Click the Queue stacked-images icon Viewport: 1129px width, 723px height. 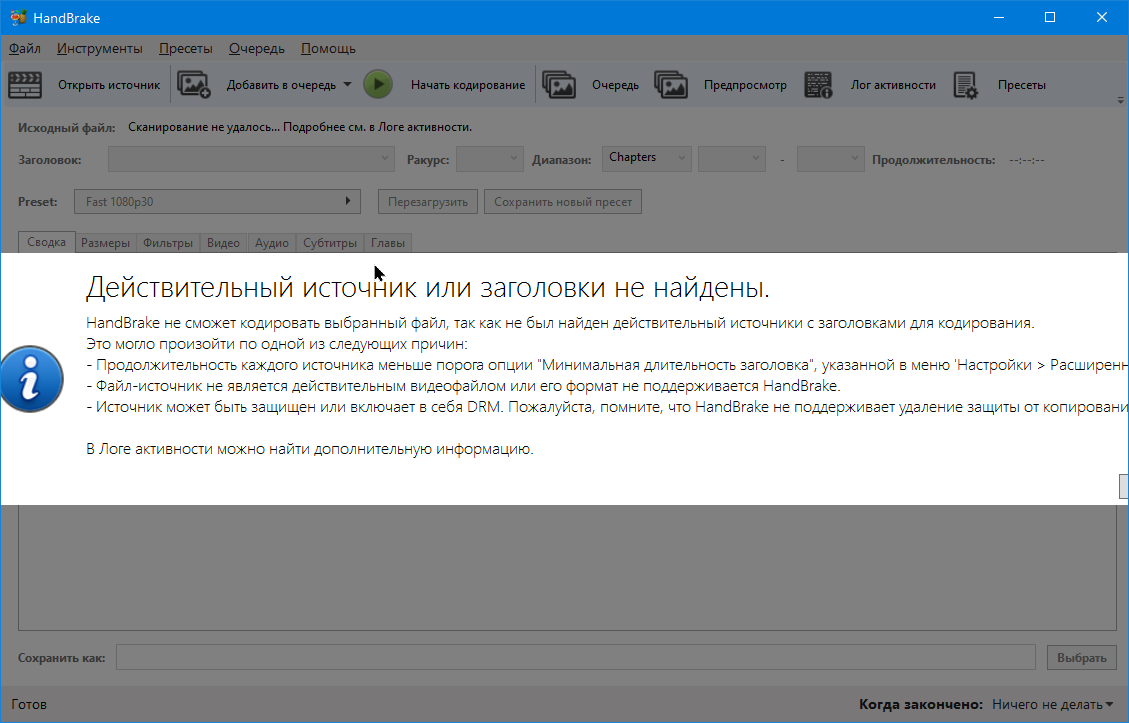(559, 85)
